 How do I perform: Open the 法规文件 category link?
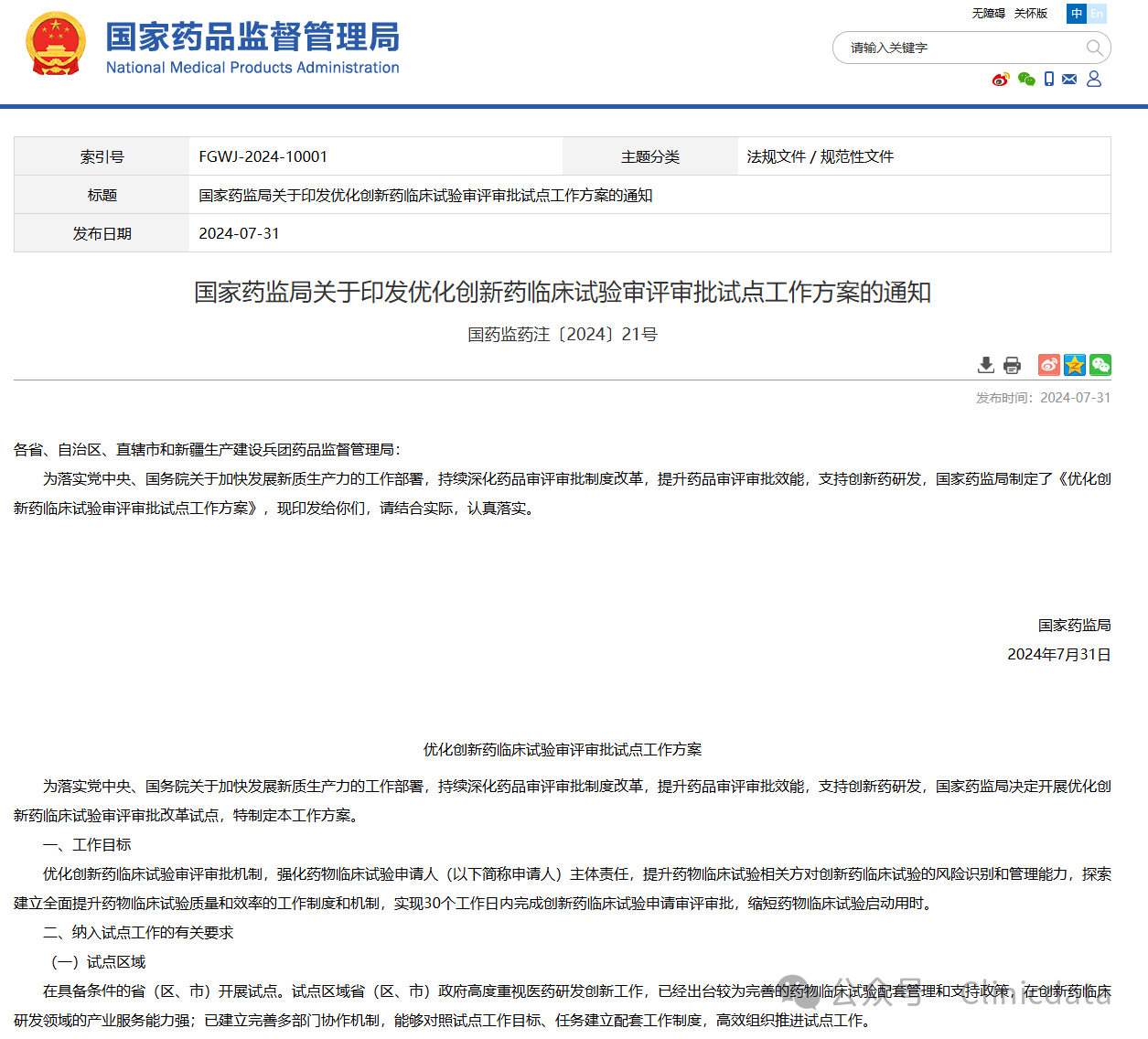pyautogui.click(x=776, y=156)
